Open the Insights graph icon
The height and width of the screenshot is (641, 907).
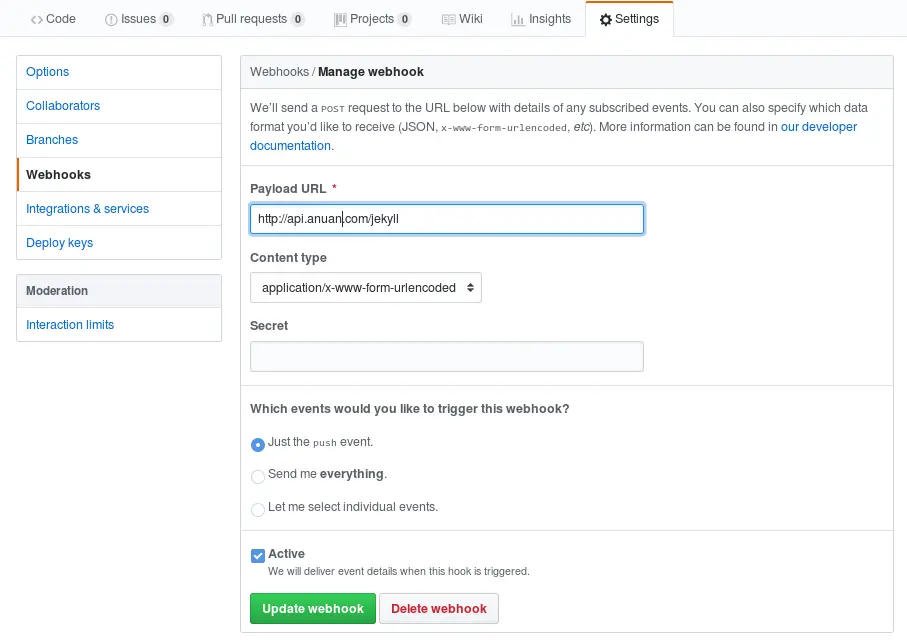tap(519, 18)
